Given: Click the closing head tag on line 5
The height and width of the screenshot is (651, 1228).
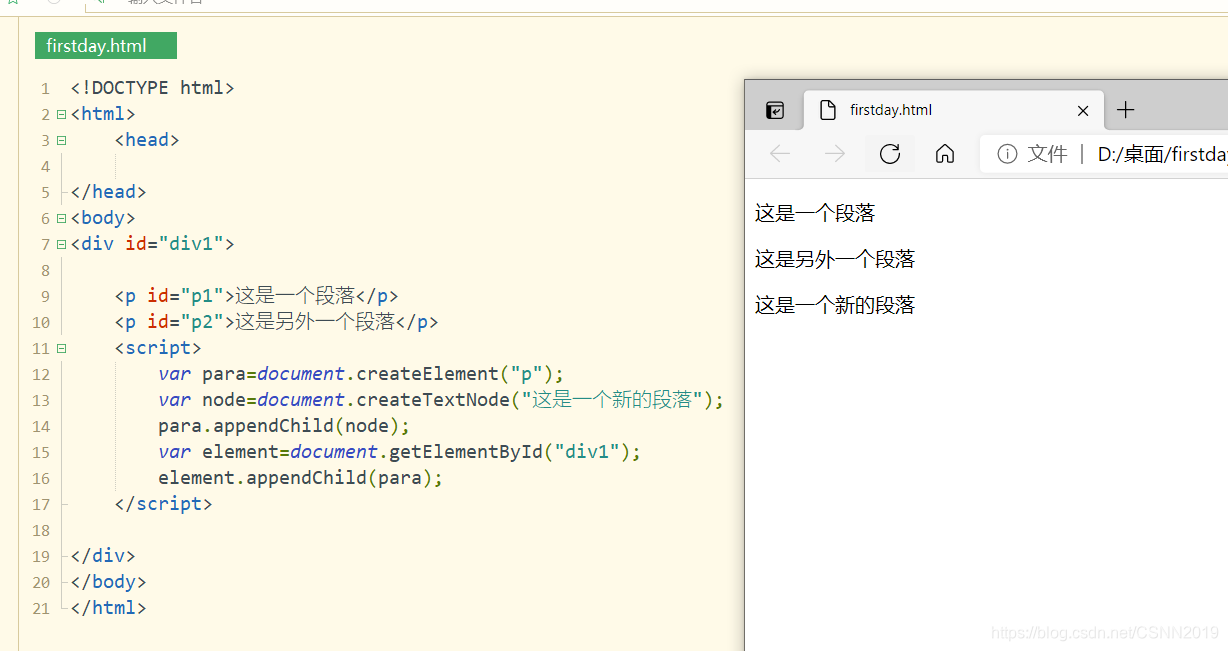Looking at the screenshot, I should (x=108, y=192).
